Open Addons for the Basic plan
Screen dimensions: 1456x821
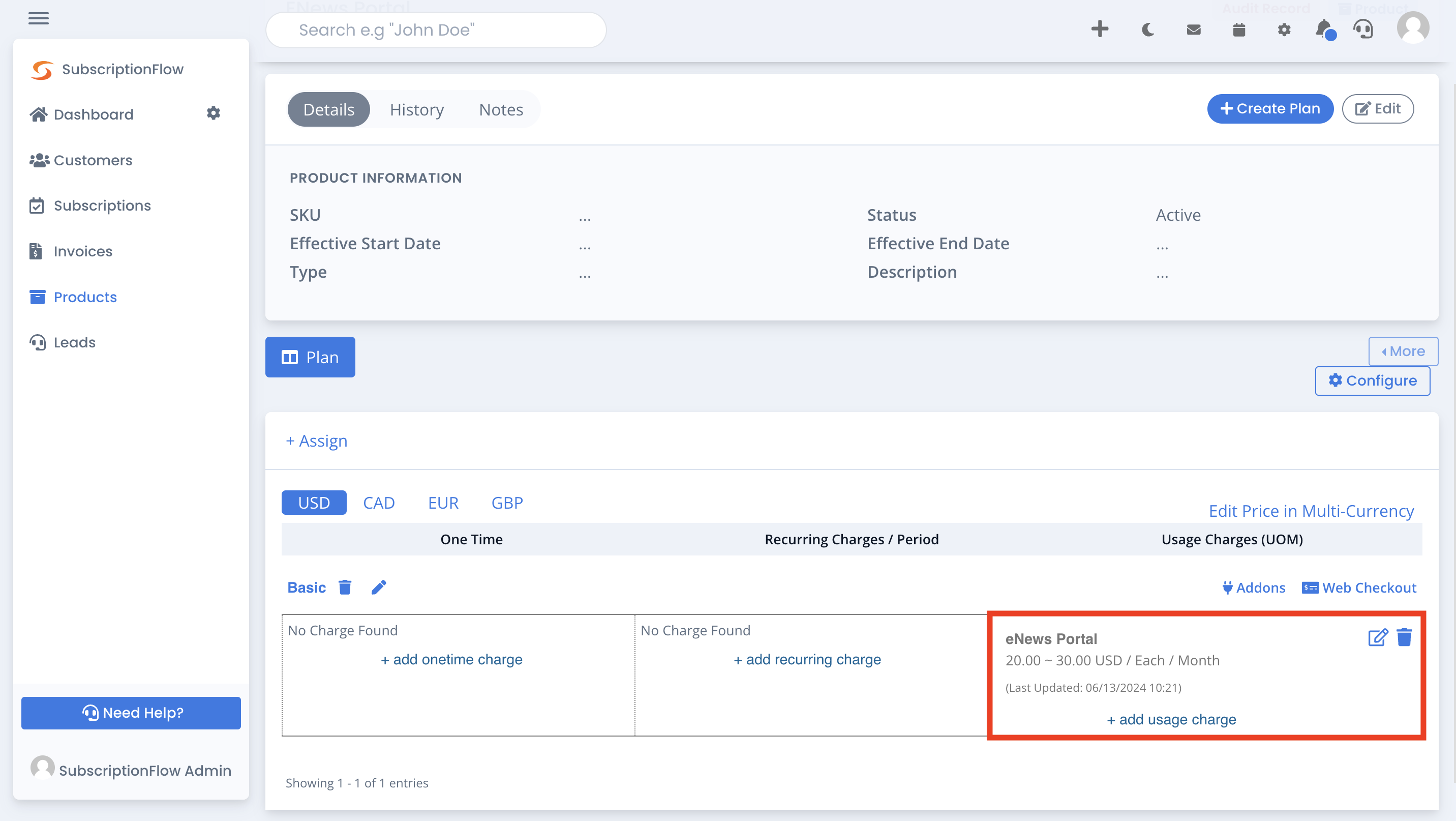[1253, 588]
